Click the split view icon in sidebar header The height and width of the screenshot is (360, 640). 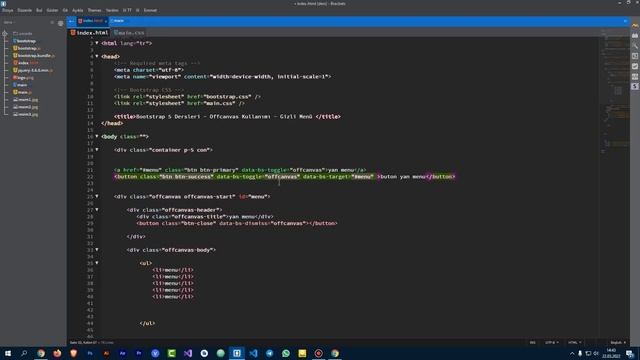click(52, 23)
